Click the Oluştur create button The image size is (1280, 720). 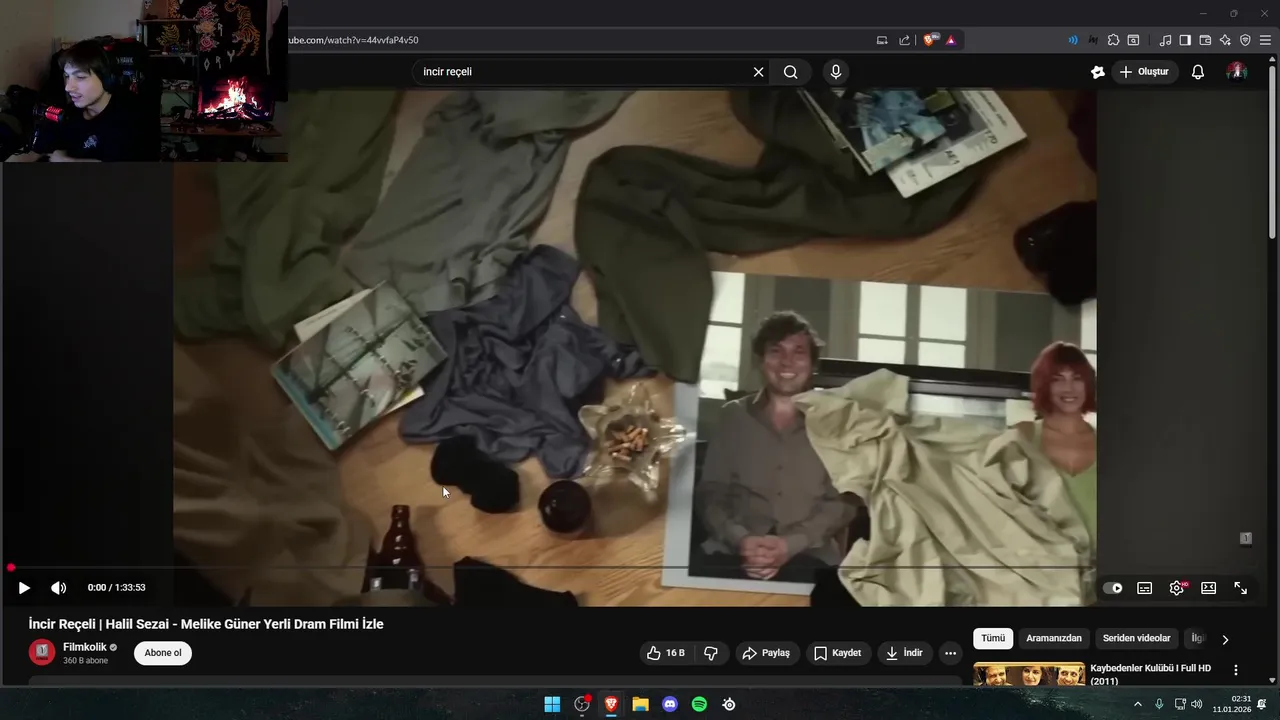pos(1144,72)
